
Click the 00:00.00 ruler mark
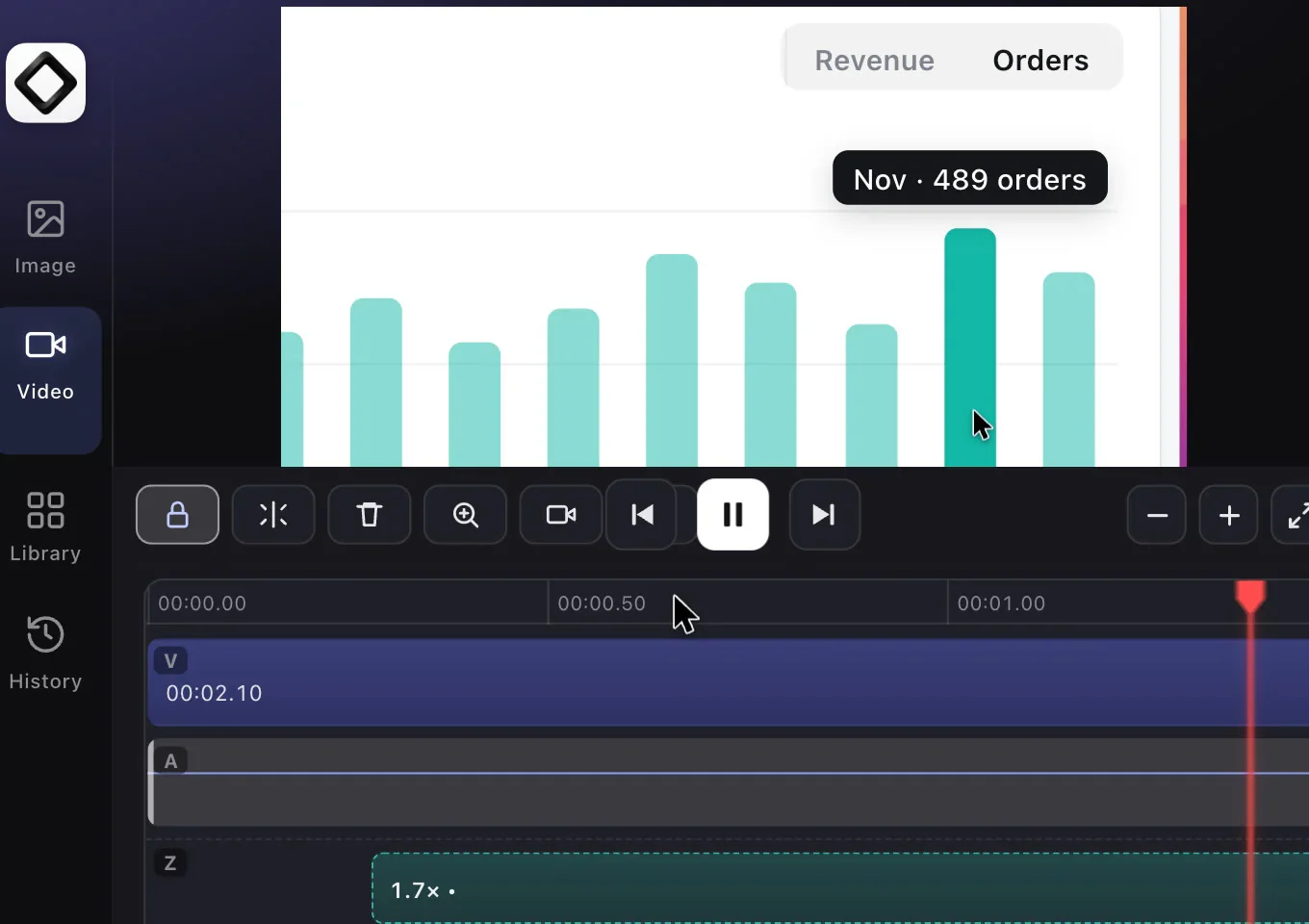pos(202,603)
